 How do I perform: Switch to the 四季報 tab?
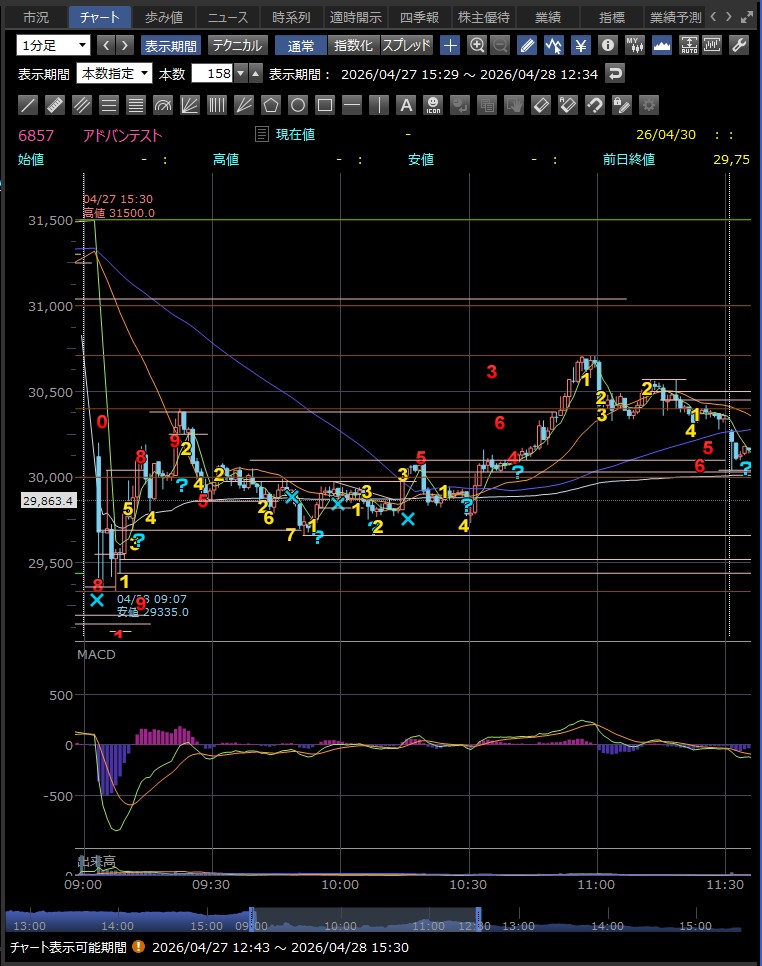point(420,17)
